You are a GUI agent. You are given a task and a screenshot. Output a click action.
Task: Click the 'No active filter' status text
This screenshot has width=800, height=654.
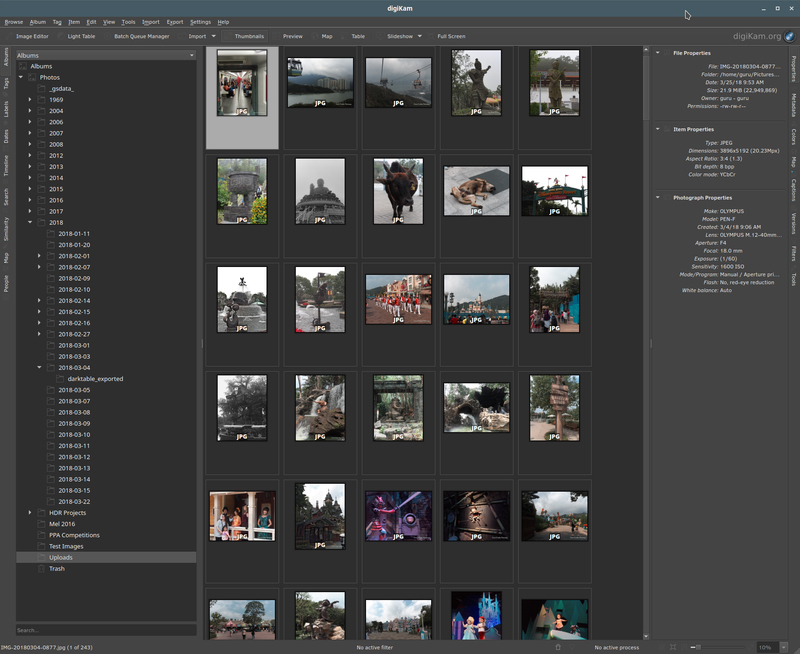click(374, 647)
